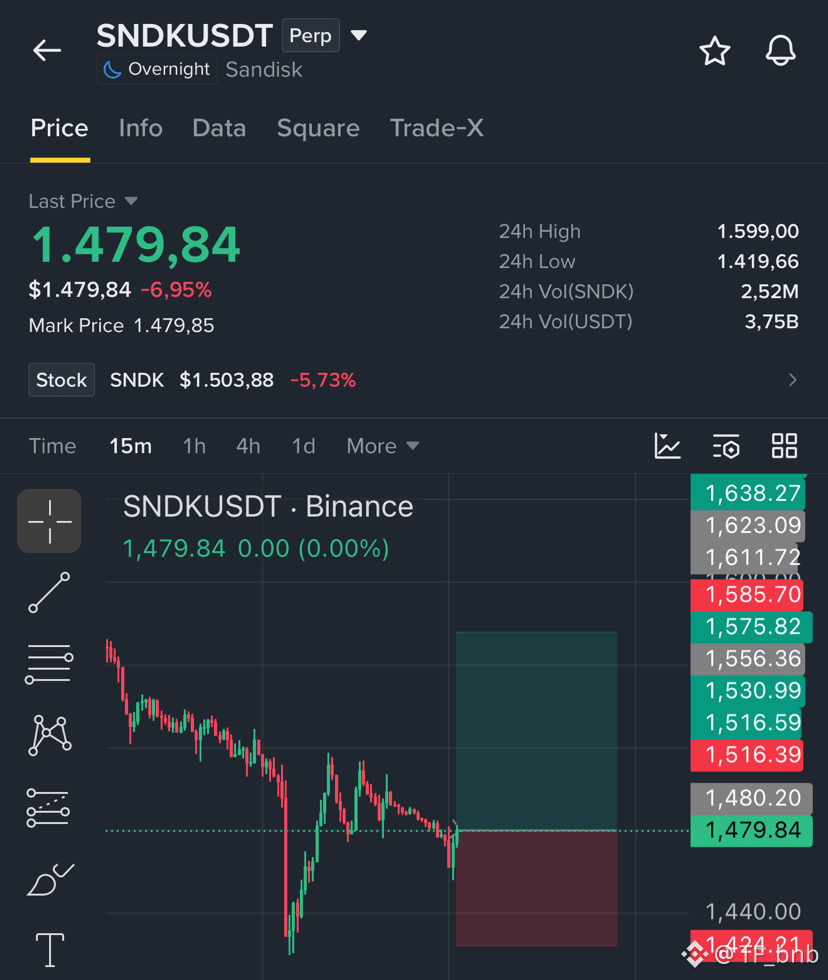Select the 15m interval

(x=131, y=446)
